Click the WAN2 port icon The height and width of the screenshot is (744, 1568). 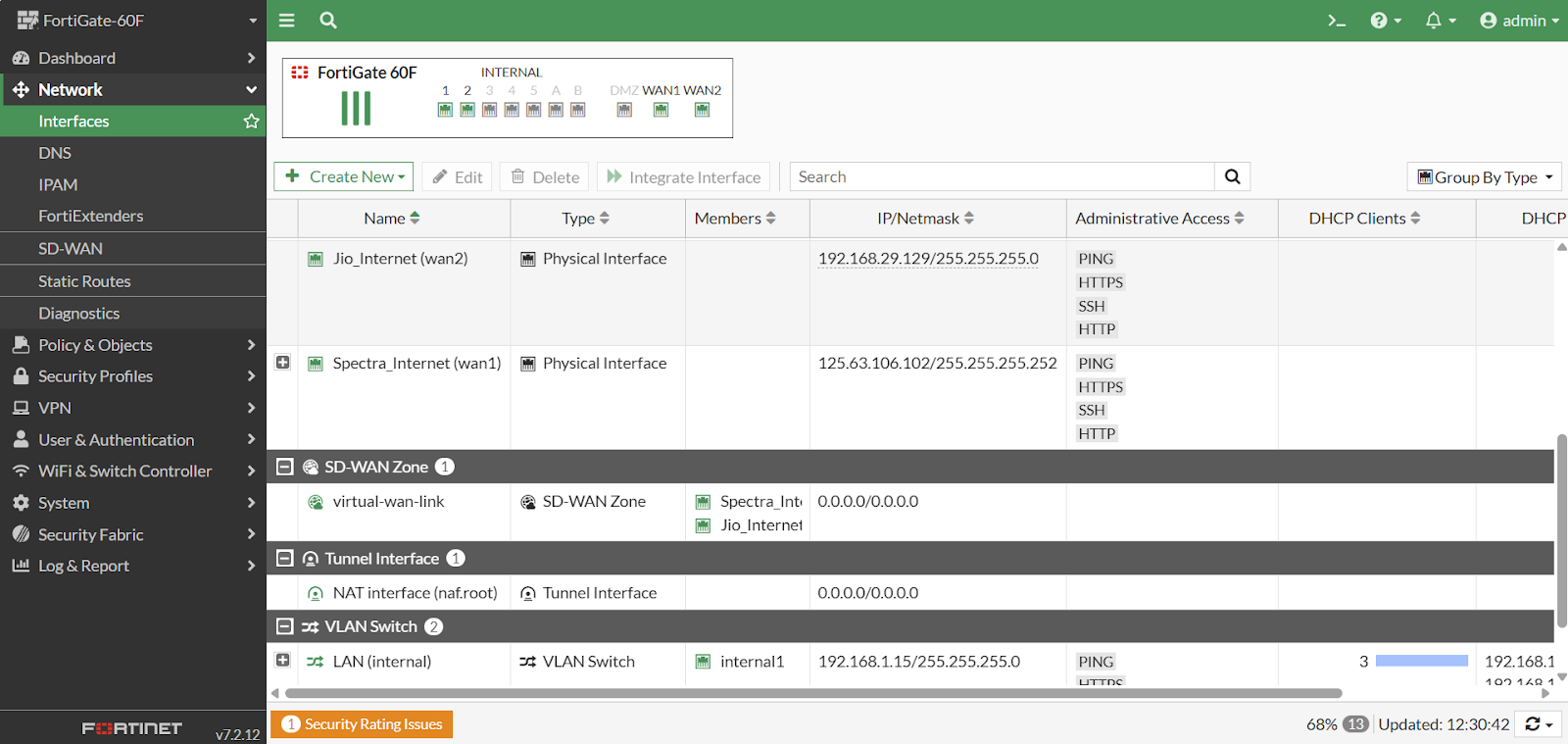point(702,110)
